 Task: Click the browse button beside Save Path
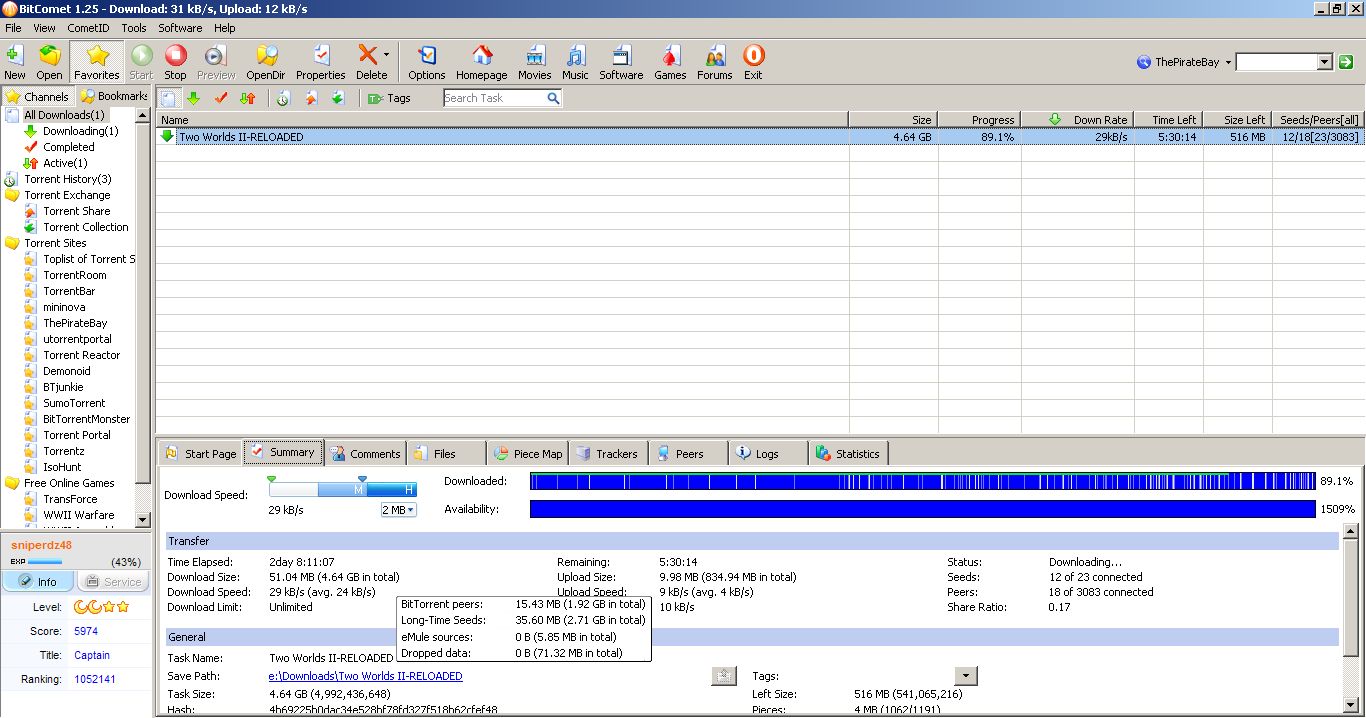click(724, 676)
